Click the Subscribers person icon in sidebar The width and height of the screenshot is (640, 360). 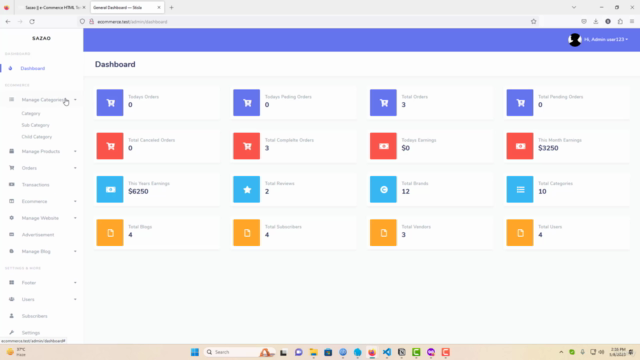[x=11, y=316]
